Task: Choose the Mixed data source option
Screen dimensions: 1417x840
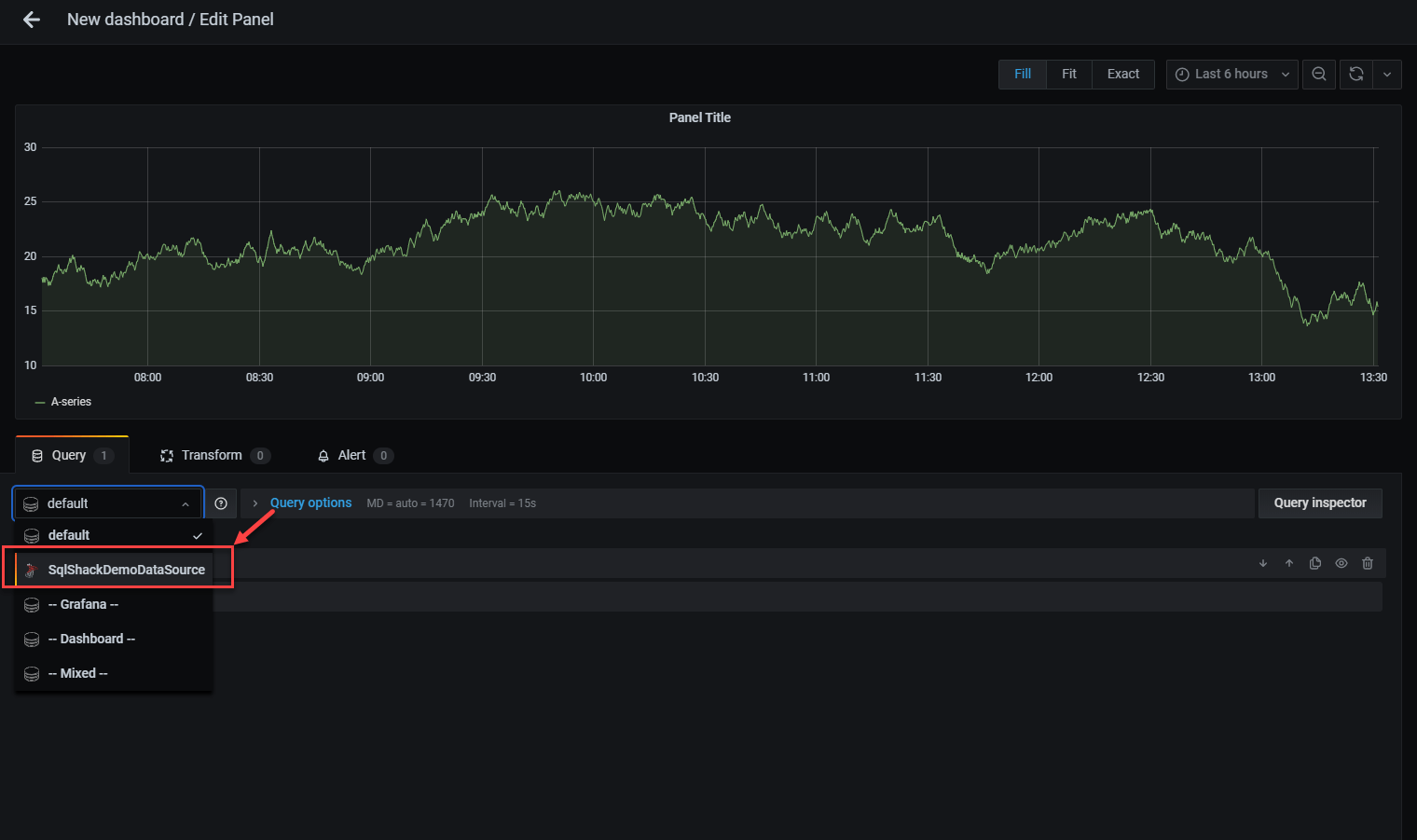Action: [78, 672]
